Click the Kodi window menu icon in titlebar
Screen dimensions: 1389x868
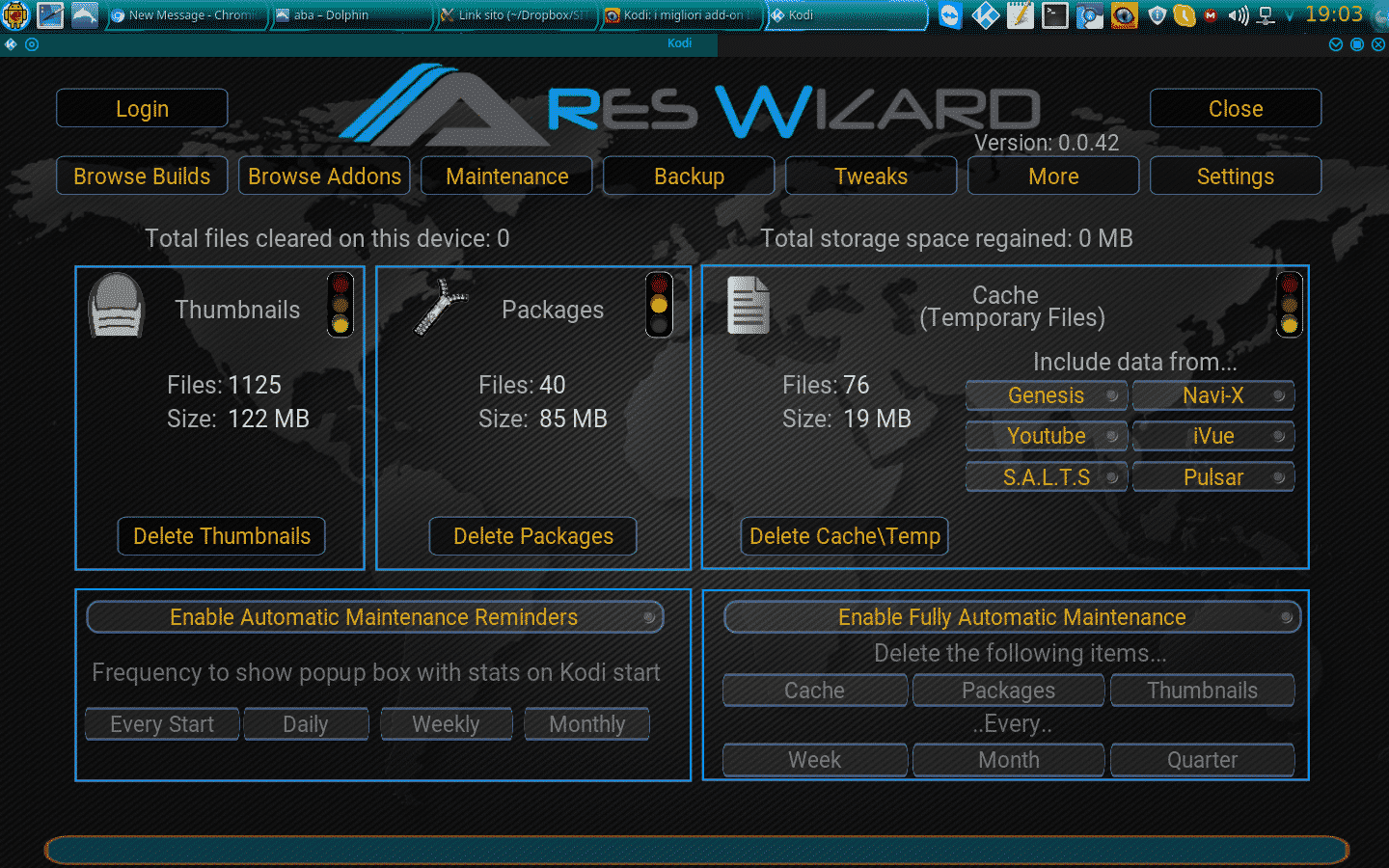coord(12,44)
